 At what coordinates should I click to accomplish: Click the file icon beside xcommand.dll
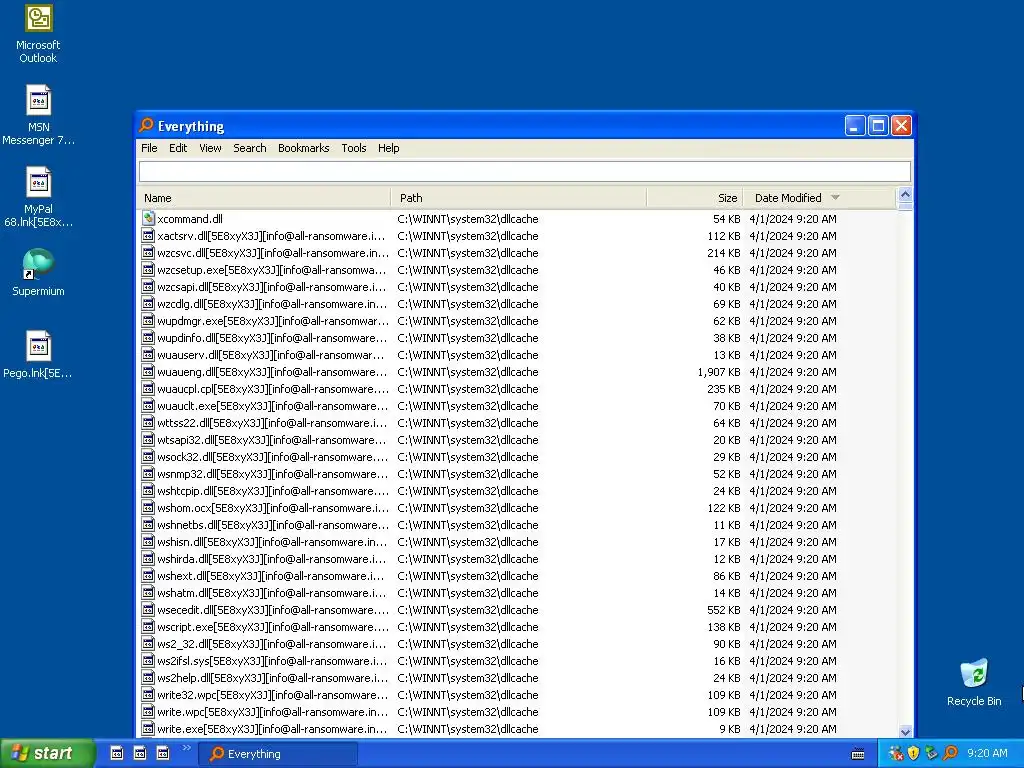click(148, 219)
